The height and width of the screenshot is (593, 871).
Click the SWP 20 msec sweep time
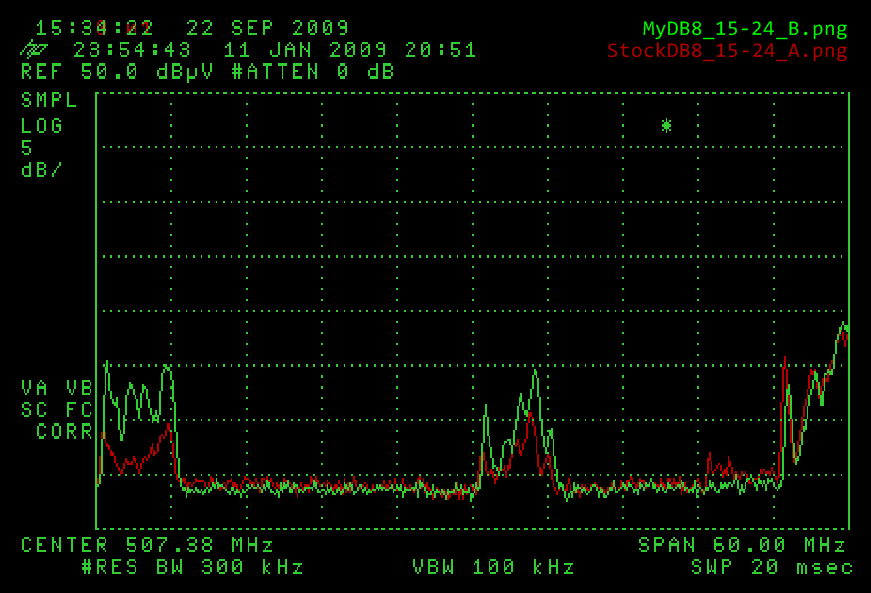coord(771,568)
